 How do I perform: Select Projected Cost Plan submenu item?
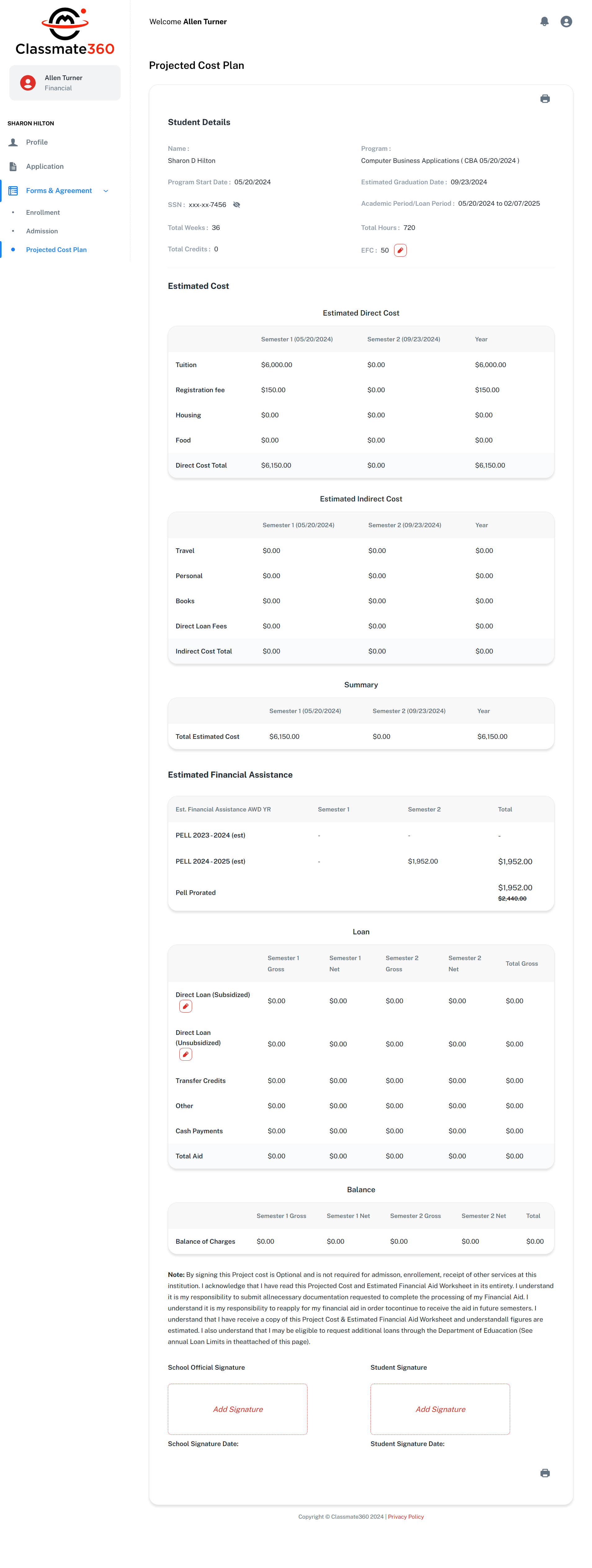[56, 249]
